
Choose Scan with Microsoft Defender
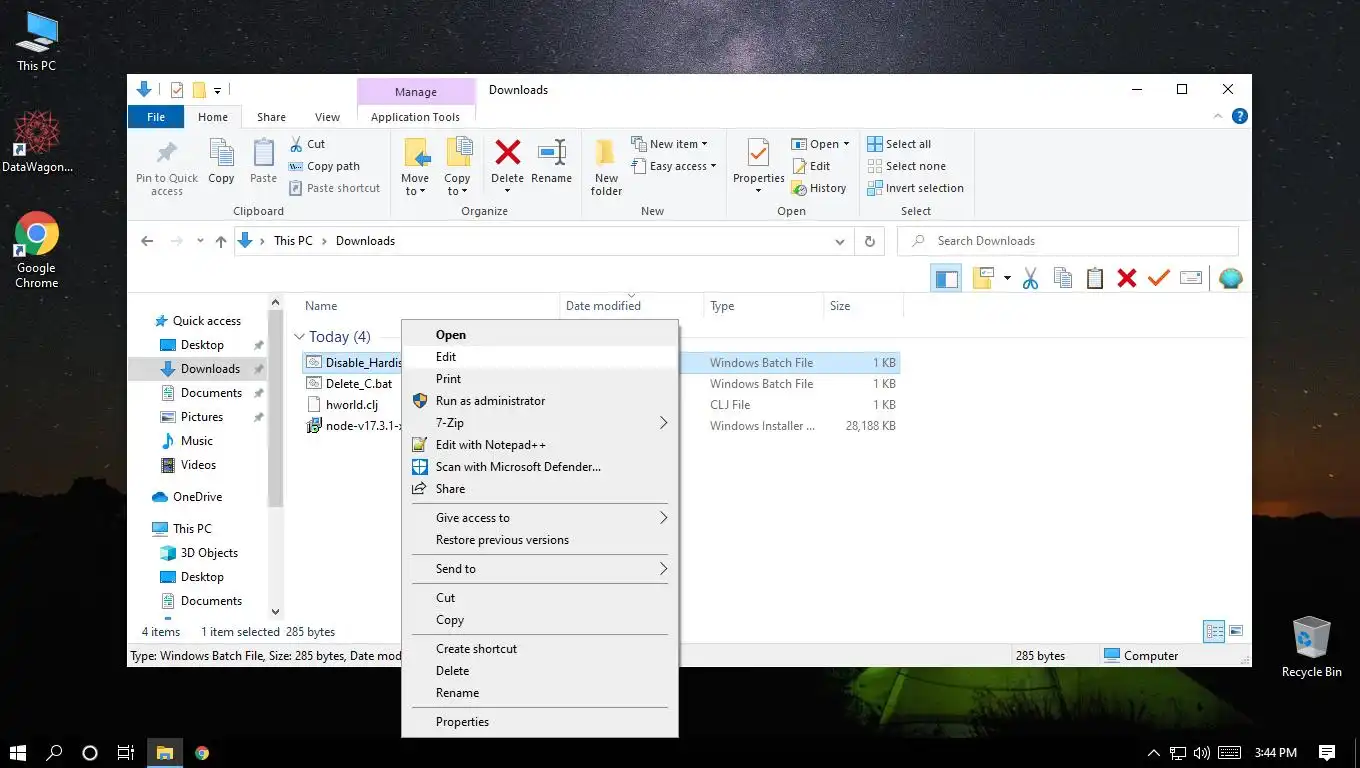pyautogui.click(x=540, y=467)
